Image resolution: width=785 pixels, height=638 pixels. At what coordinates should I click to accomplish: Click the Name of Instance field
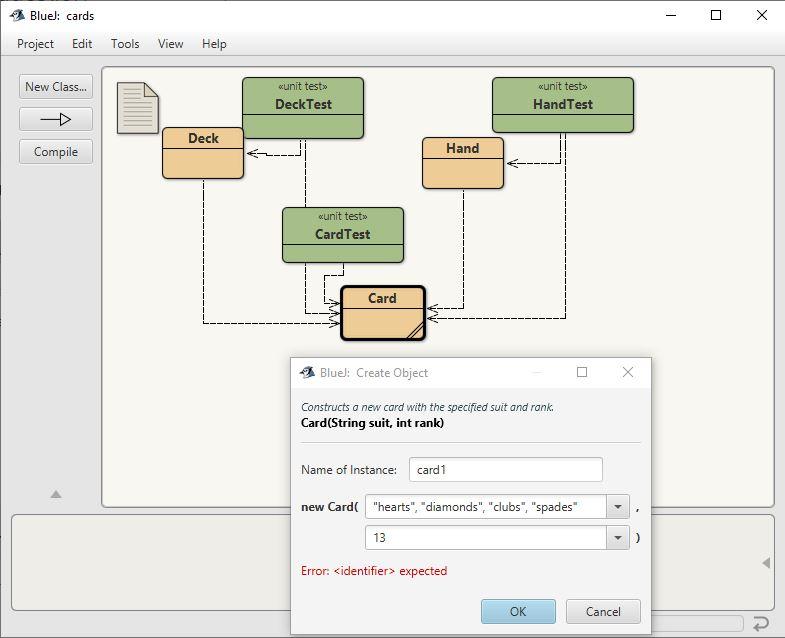[506, 470]
